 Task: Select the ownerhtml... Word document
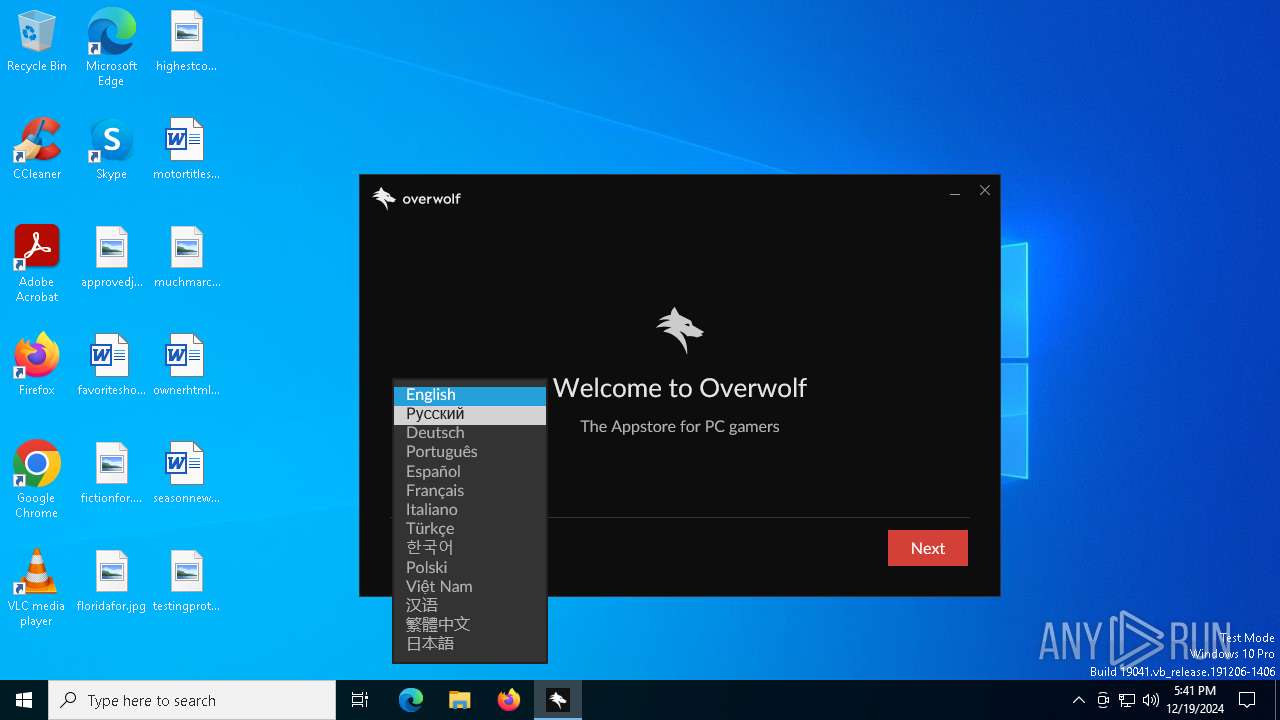pos(186,366)
